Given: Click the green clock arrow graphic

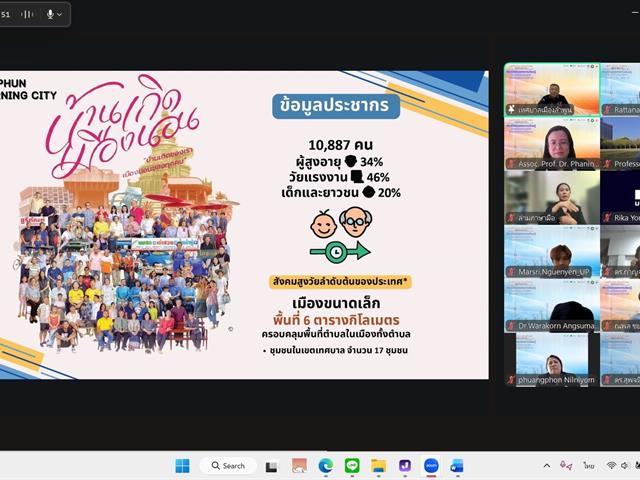Looking at the screenshot, I should (x=340, y=251).
